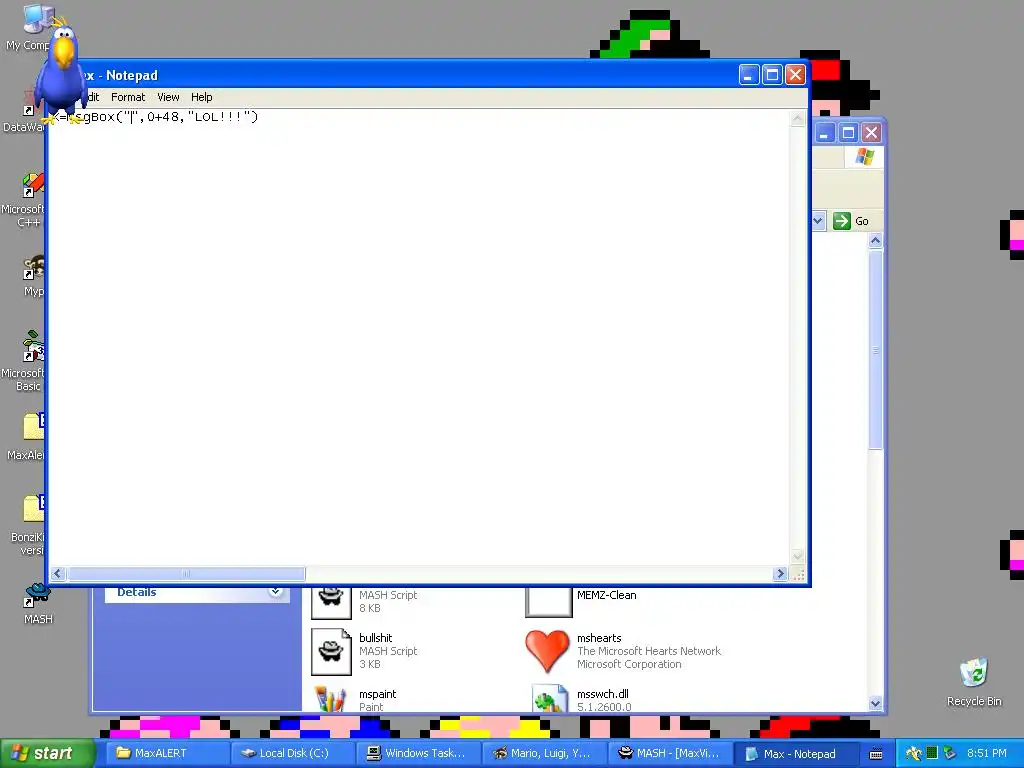Switch to Mario, Luigi taskbar window

(545, 753)
